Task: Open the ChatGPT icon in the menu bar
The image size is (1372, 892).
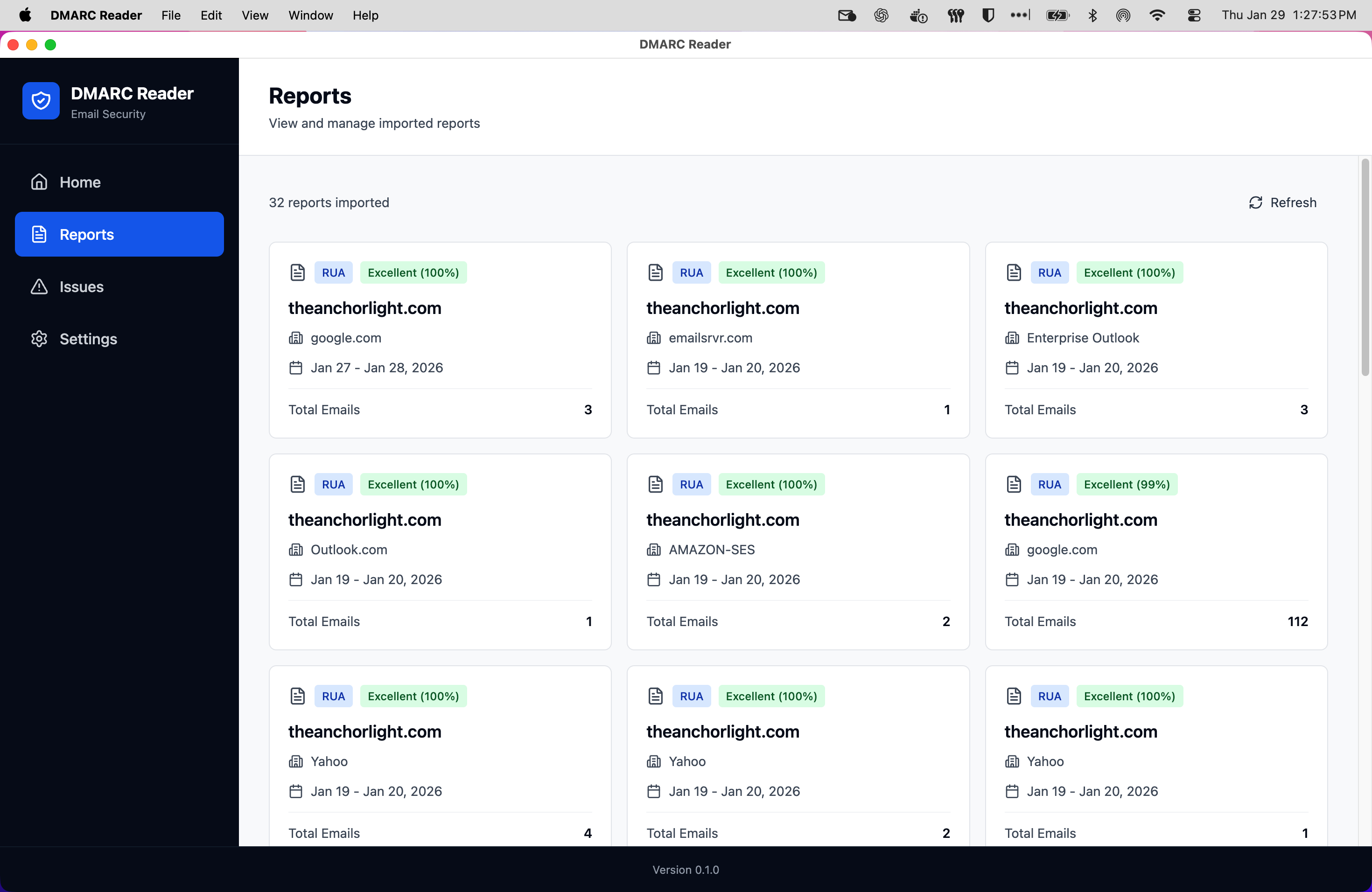Action: pyautogui.click(x=881, y=15)
